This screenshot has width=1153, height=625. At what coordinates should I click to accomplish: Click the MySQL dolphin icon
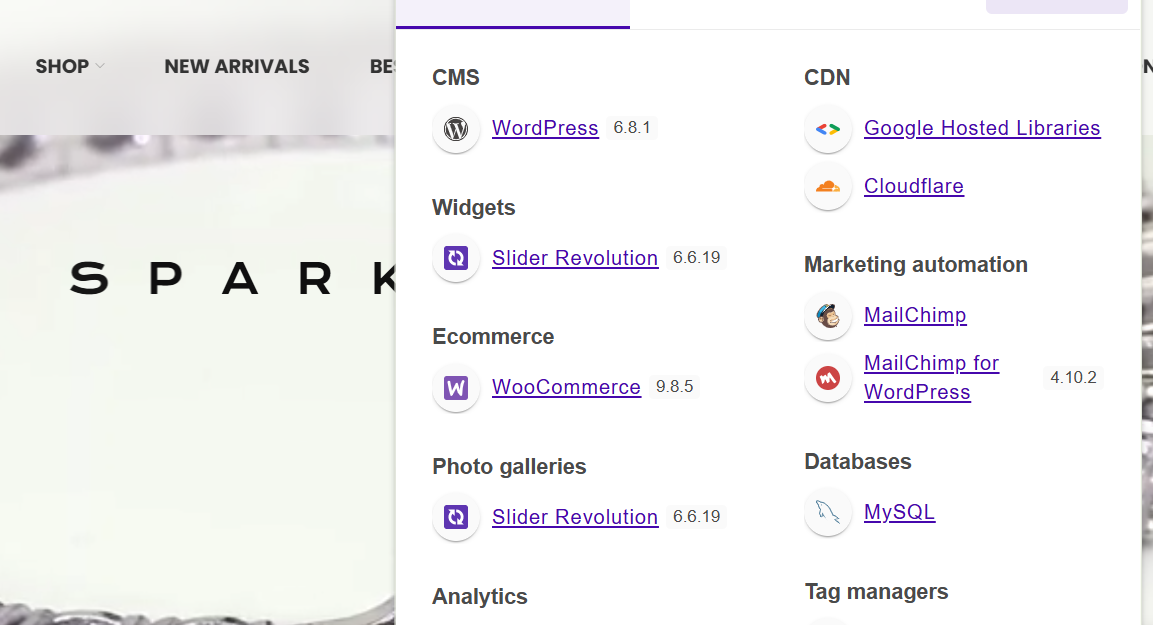click(828, 512)
